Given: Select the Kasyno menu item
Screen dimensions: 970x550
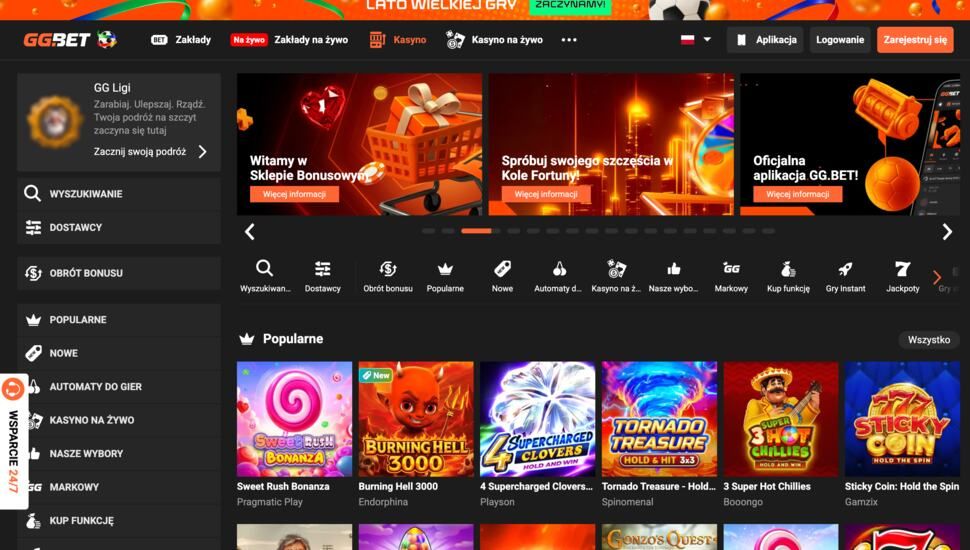Looking at the screenshot, I should (398, 40).
